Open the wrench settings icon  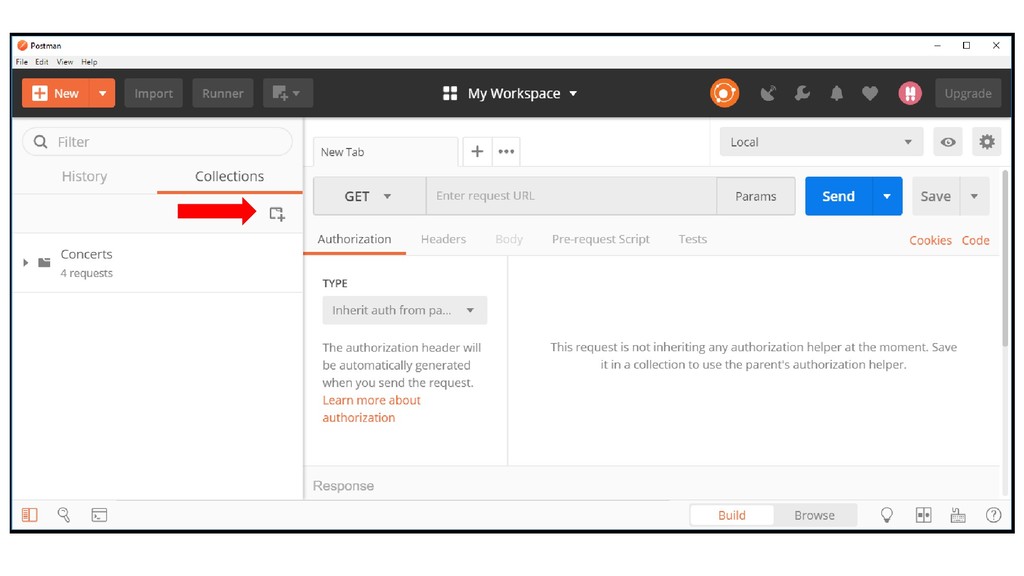802,93
